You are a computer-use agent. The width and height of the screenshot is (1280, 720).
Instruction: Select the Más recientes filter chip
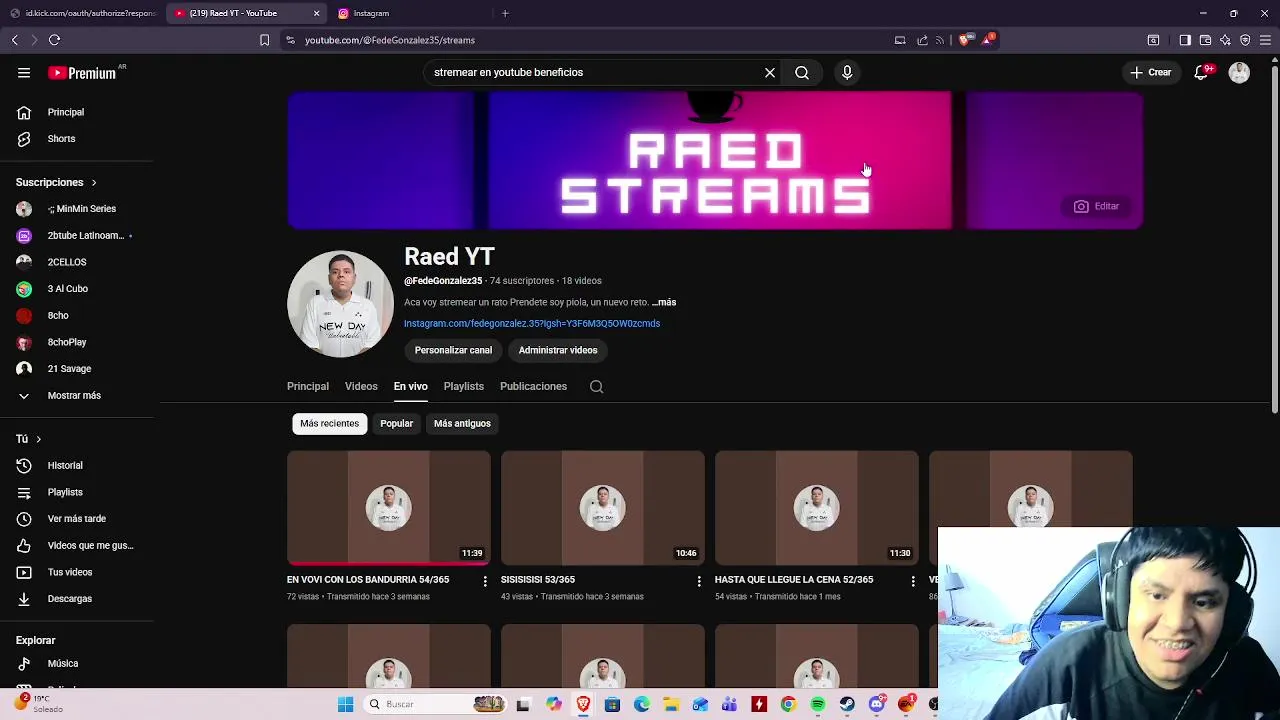[329, 423]
